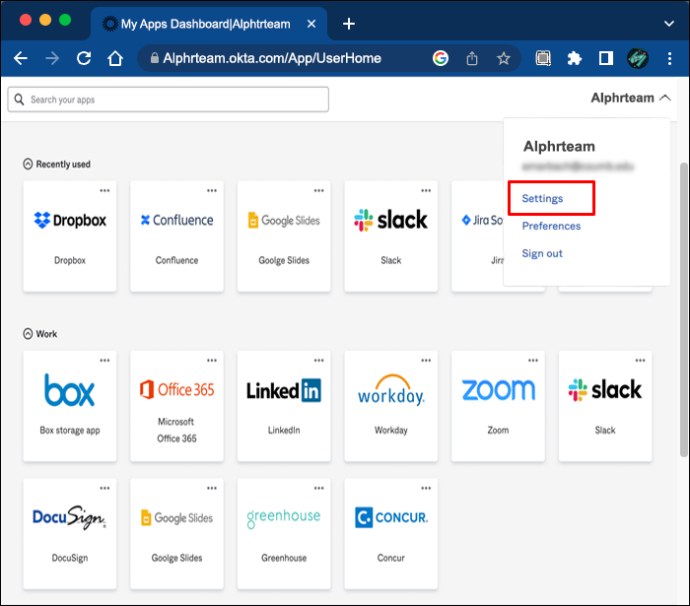Image resolution: width=690 pixels, height=606 pixels.
Task: Open options menu on Concur tile
Action: (x=426, y=488)
